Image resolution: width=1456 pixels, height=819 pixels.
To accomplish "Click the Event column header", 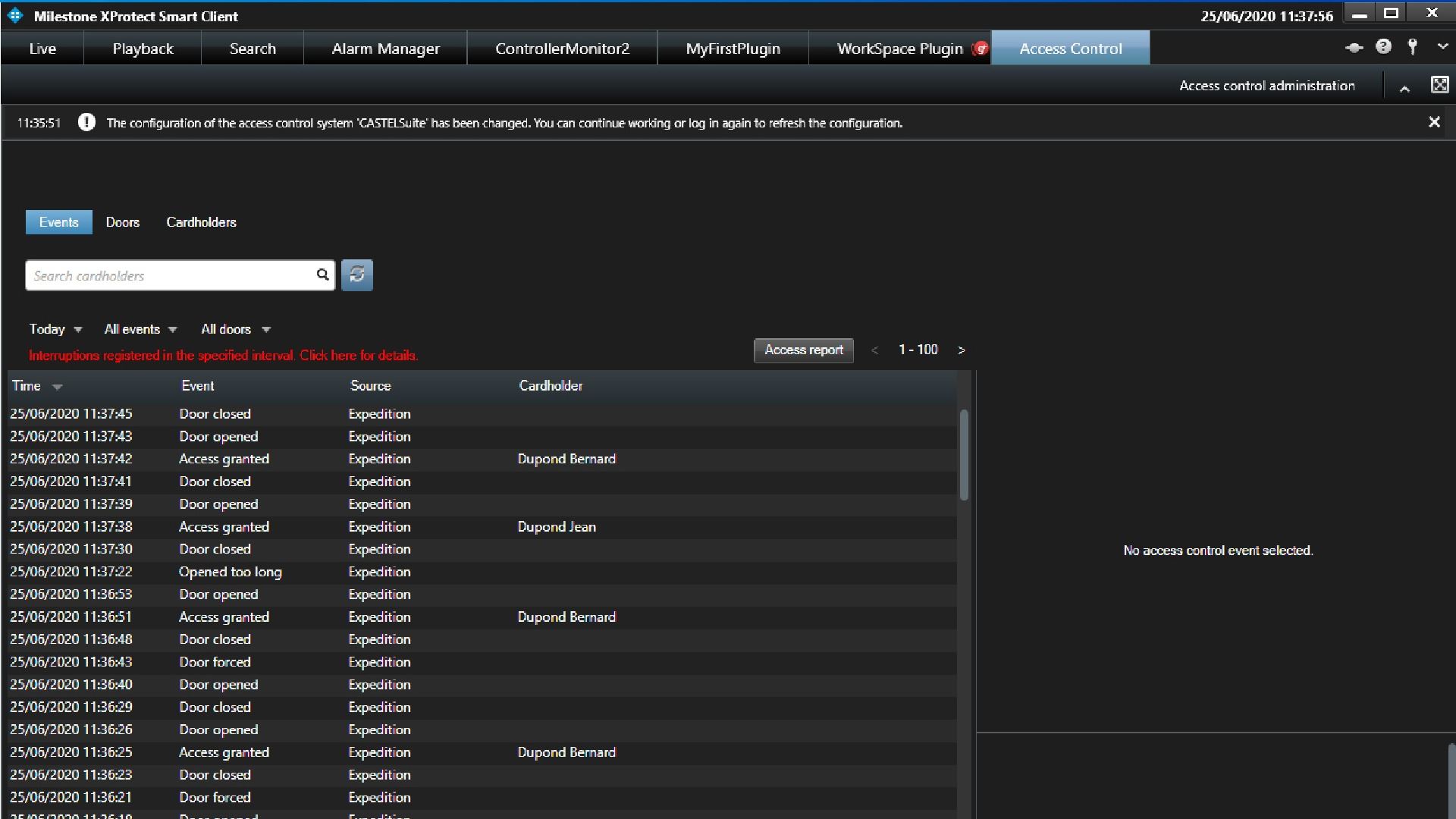I will [x=197, y=386].
